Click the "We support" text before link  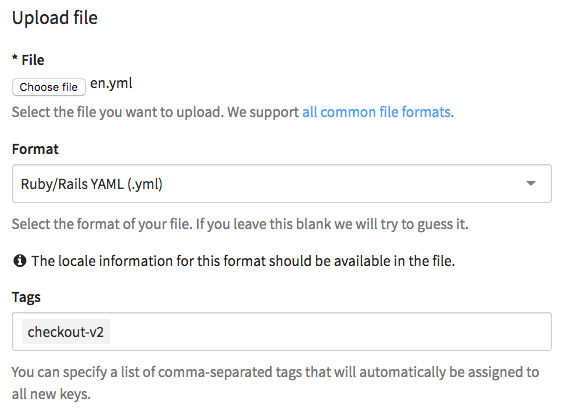(x=263, y=112)
